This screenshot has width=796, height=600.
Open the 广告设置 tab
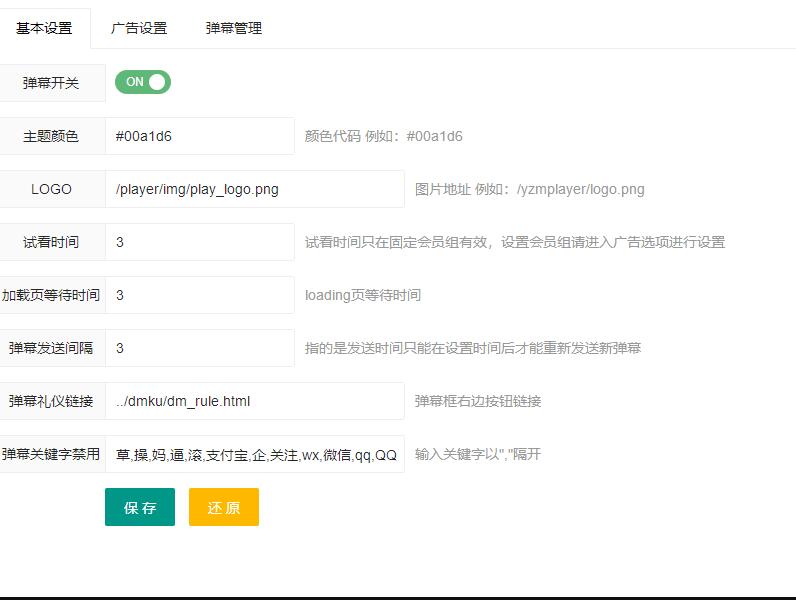click(x=139, y=28)
